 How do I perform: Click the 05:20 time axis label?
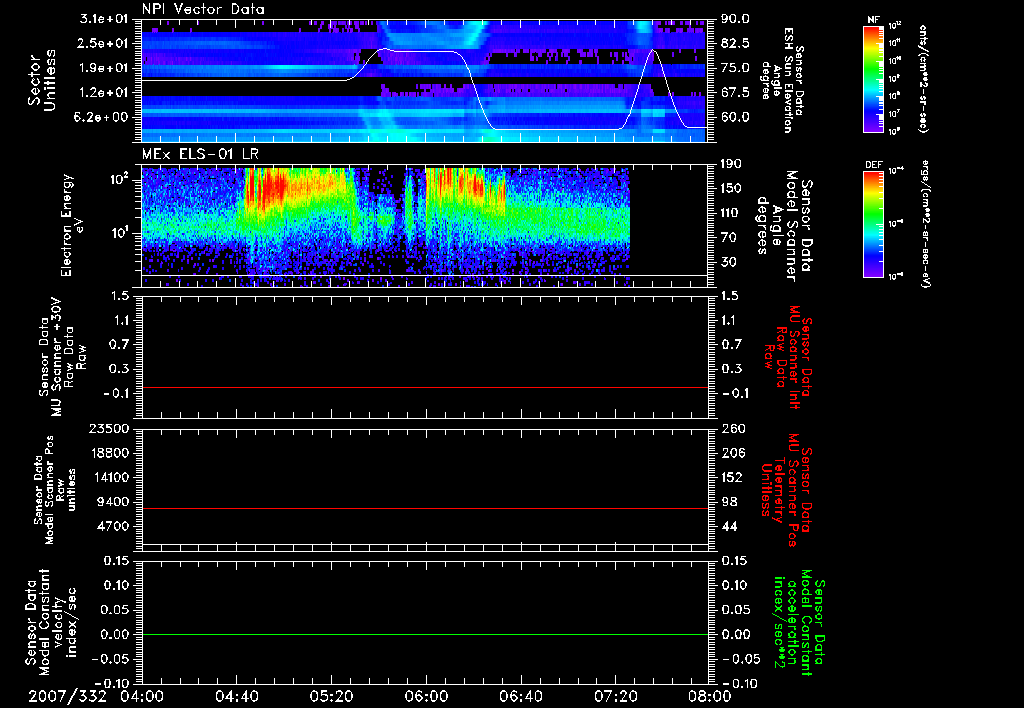[331, 695]
